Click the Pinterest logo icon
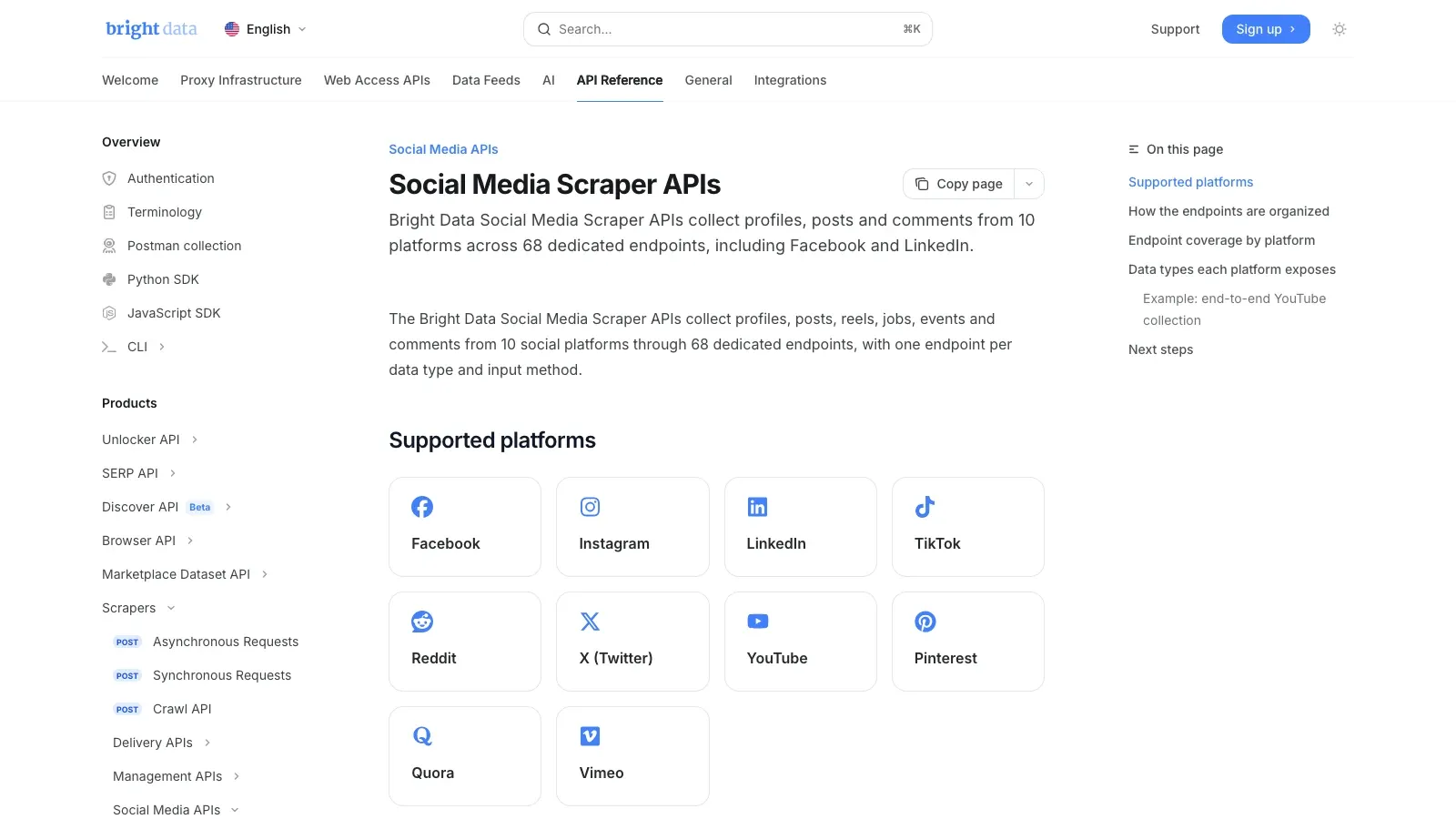 [x=925, y=622]
